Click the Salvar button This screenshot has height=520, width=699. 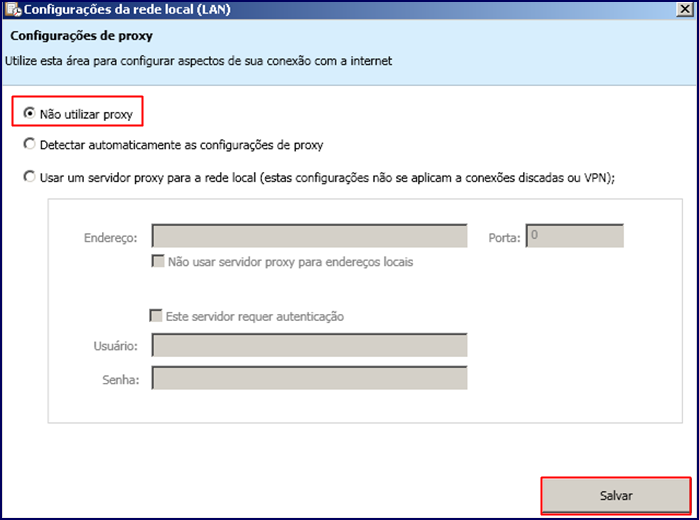click(616, 495)
